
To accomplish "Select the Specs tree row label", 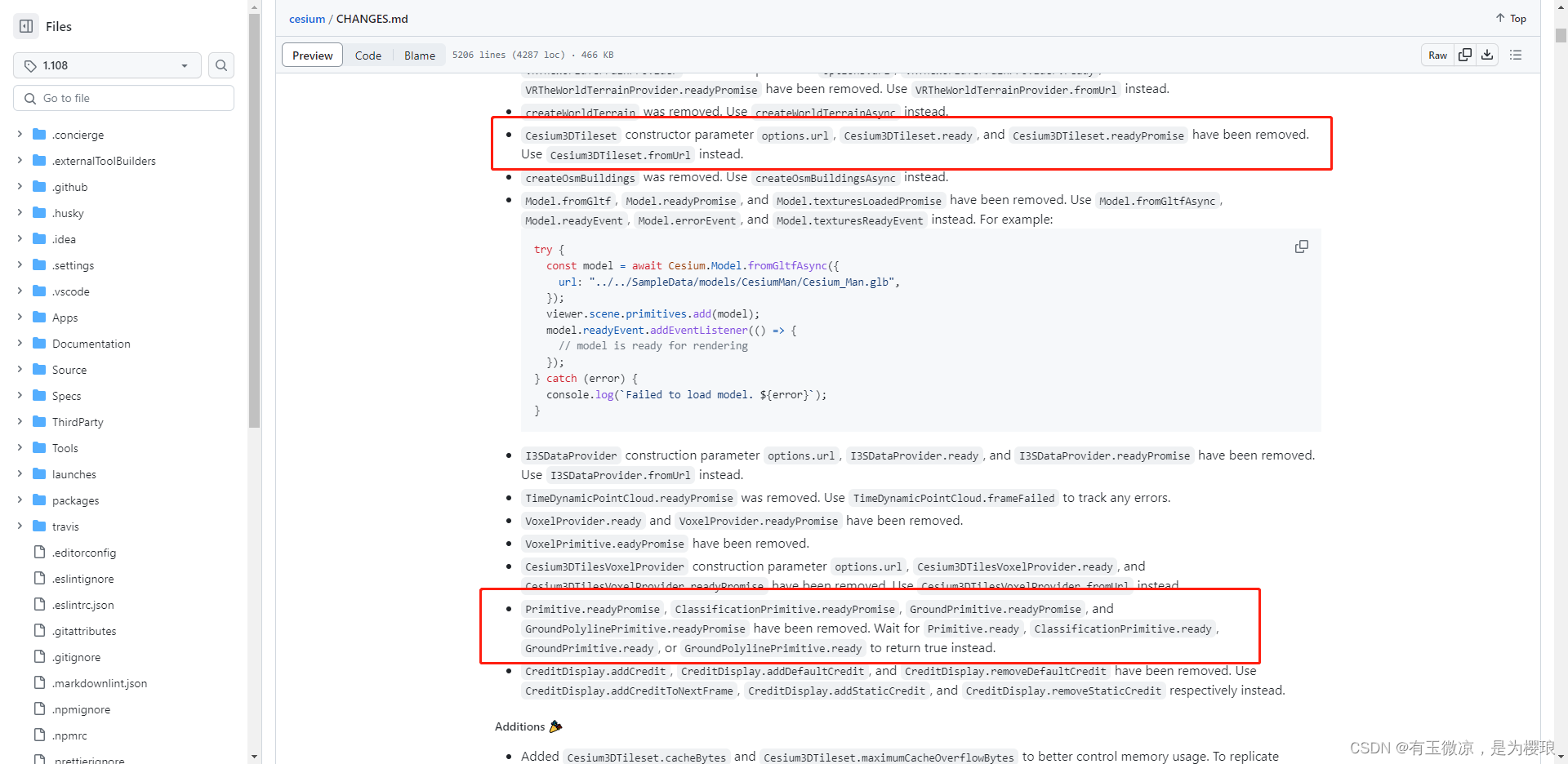I will [67, 396].
